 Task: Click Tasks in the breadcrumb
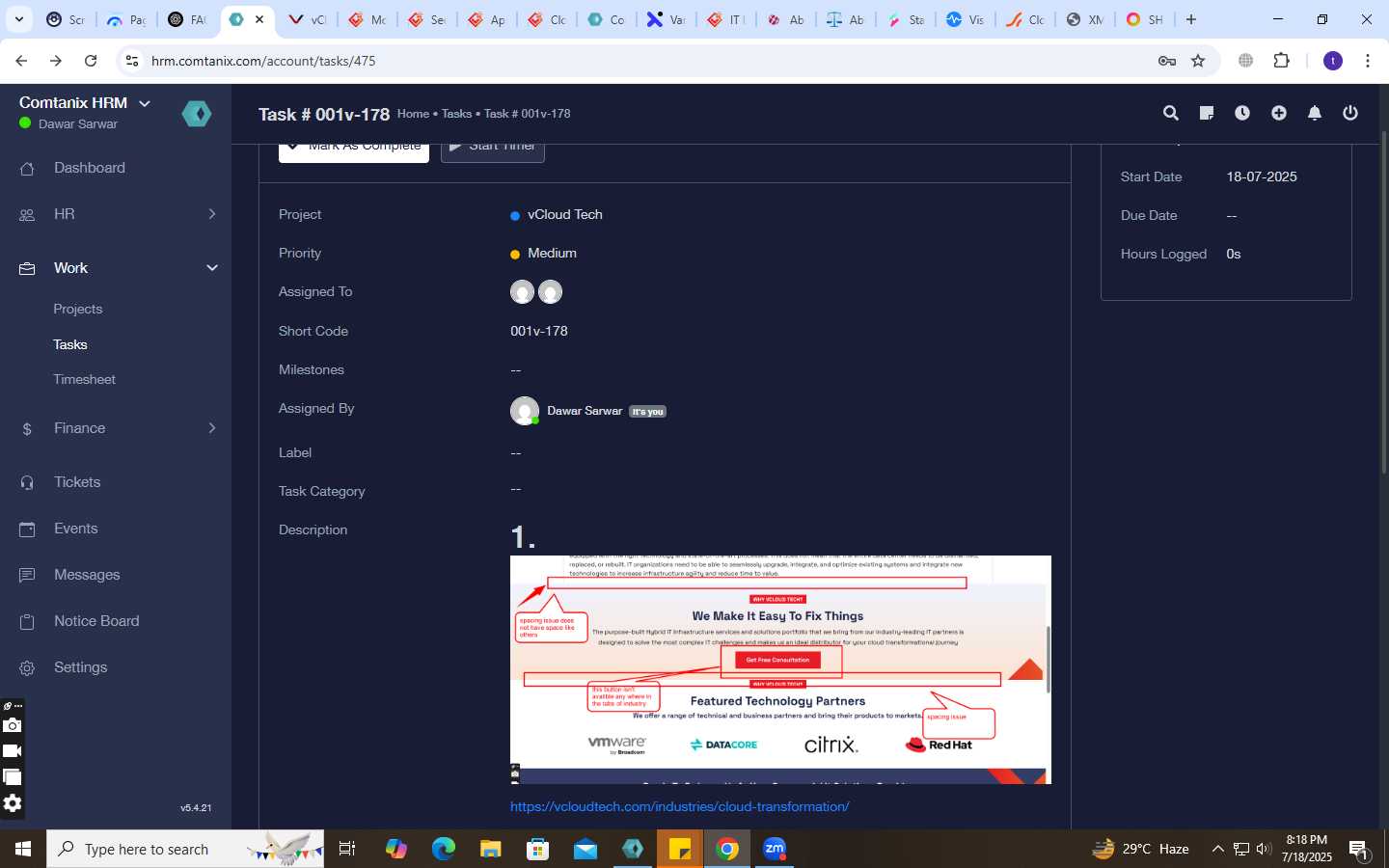[x=456, y=114]
